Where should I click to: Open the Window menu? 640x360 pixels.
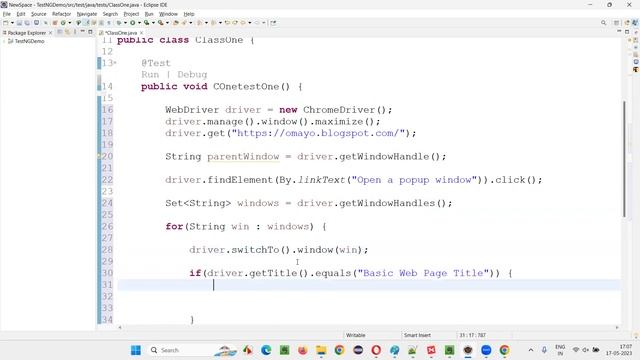pos(168,14)
